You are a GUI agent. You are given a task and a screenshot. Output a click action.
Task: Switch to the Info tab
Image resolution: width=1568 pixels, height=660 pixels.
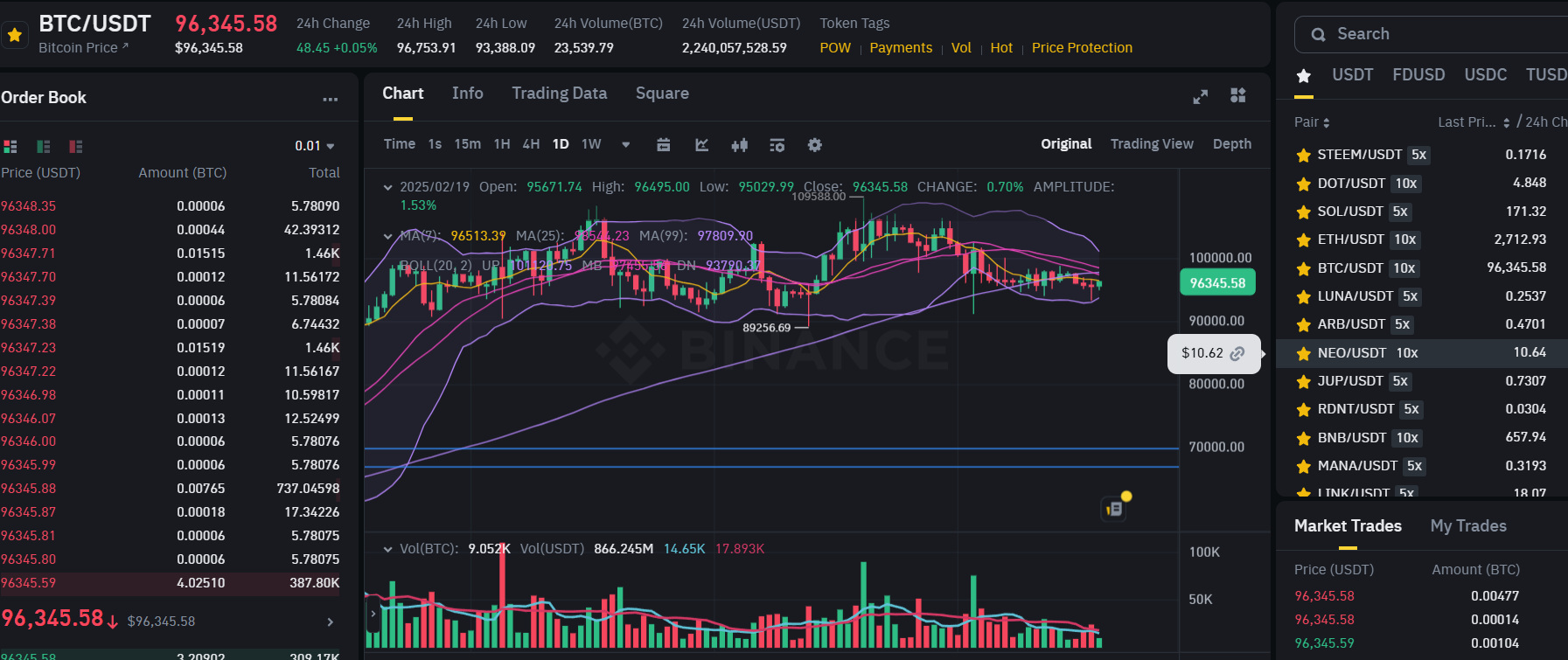[x=468, y=94]
